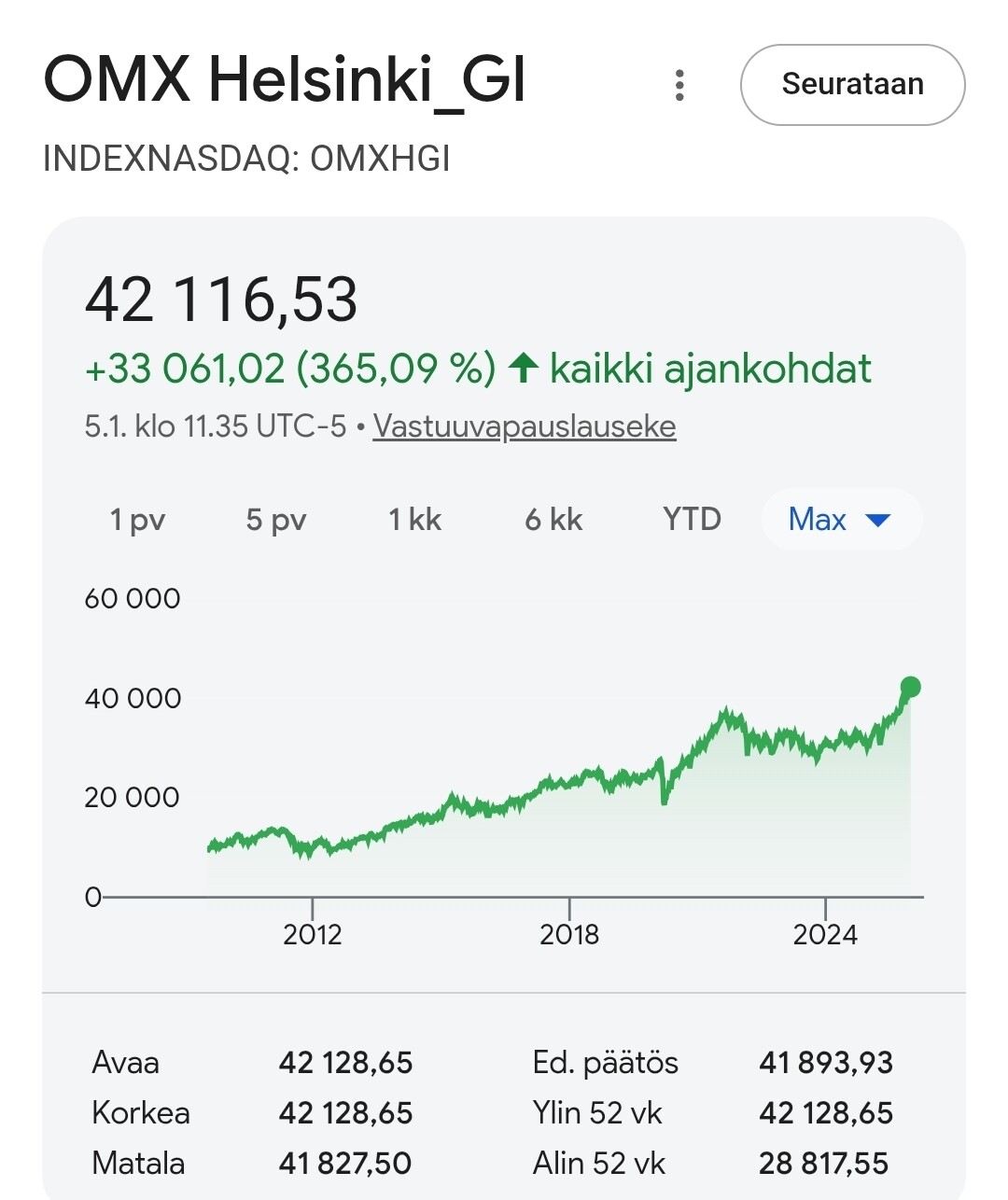Switch chart to 6 kk range
The image size is (1008, 1200).
(x=553, y=519)
